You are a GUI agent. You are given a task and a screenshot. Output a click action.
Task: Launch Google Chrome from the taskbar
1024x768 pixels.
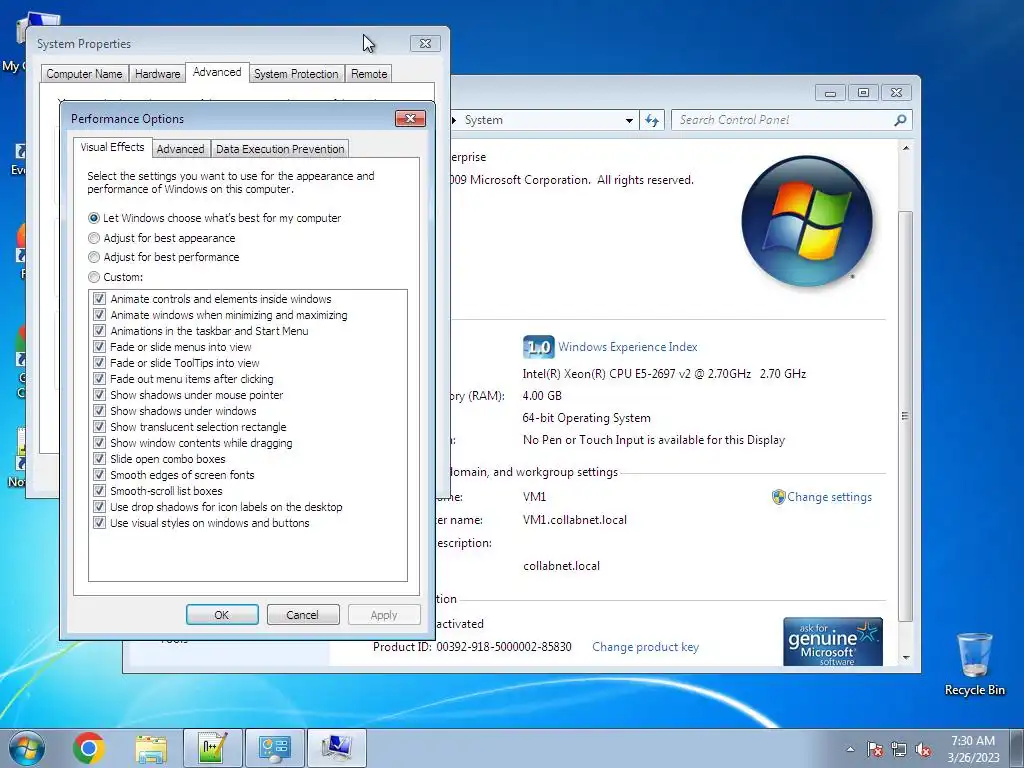89,748
